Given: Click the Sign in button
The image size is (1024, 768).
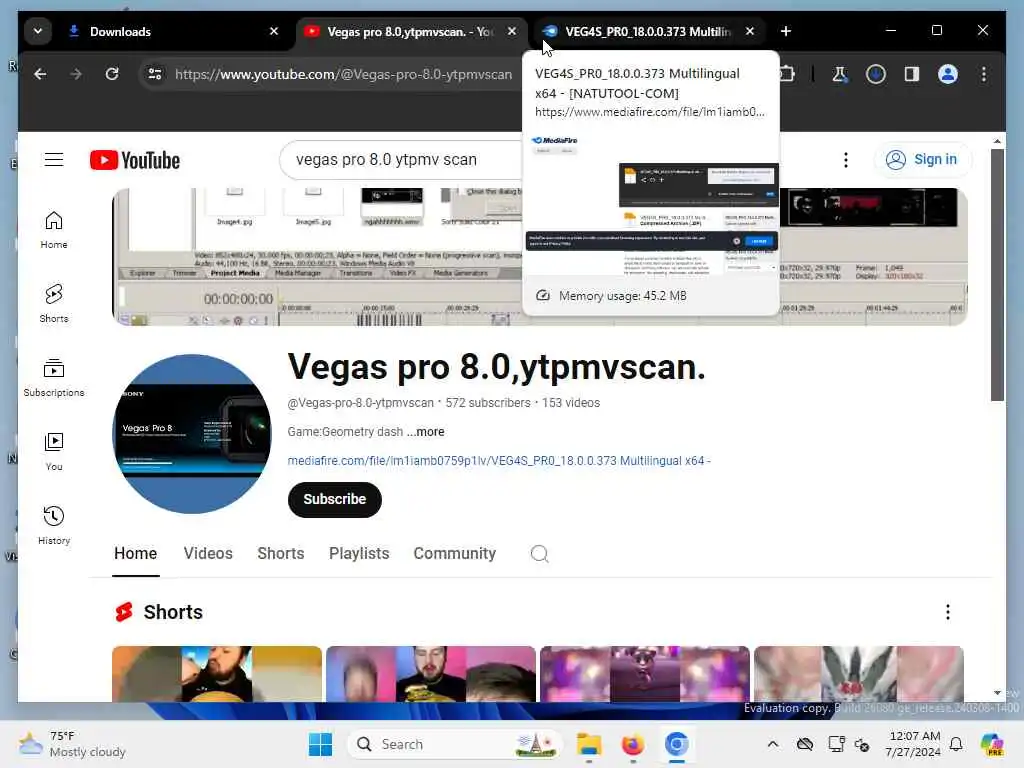Looking at the screenshot, I should (x=923, y=159).
